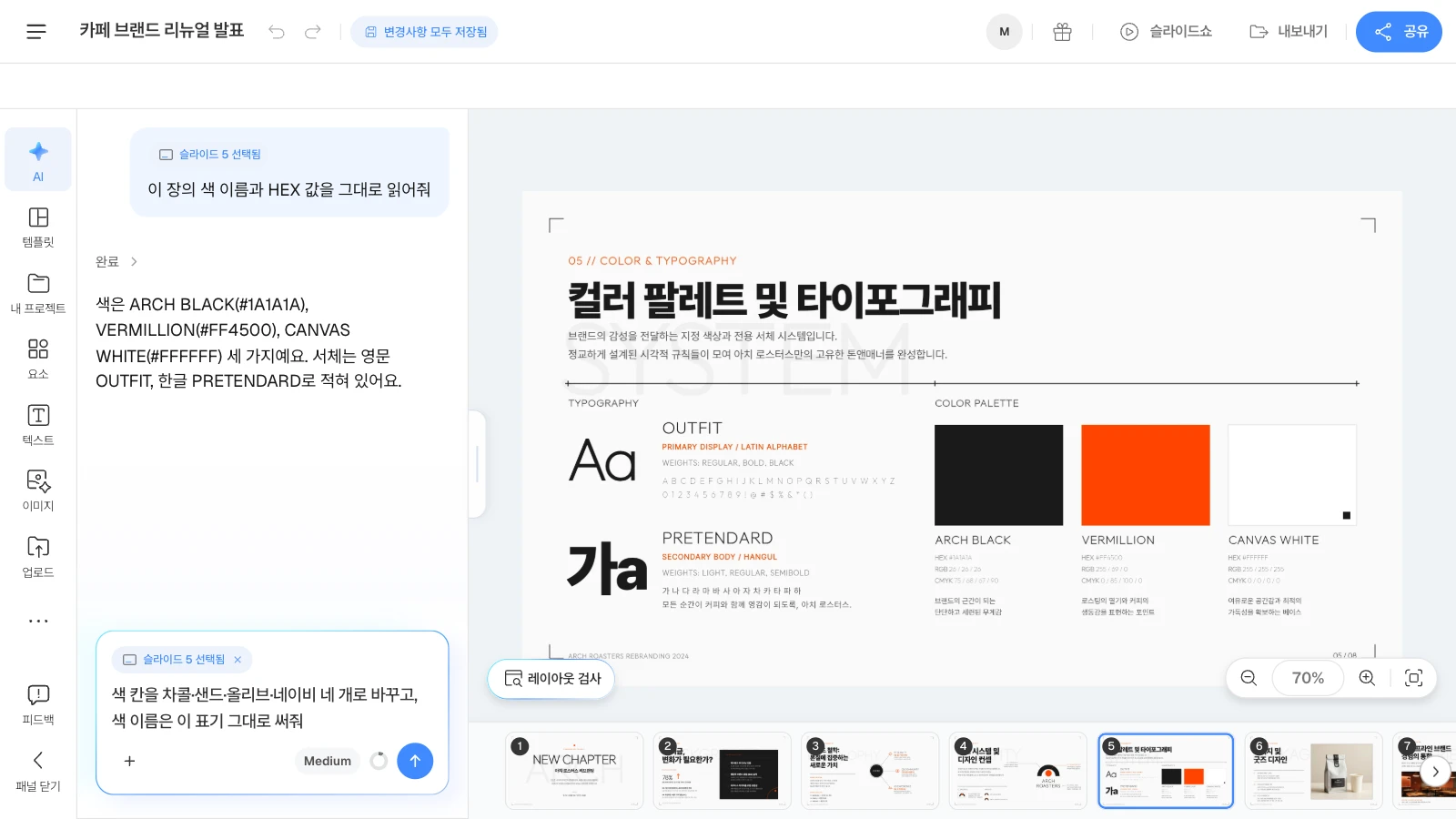Open the 피드백 feedback icon
The image size is (1456, 819).
point(38,704)
